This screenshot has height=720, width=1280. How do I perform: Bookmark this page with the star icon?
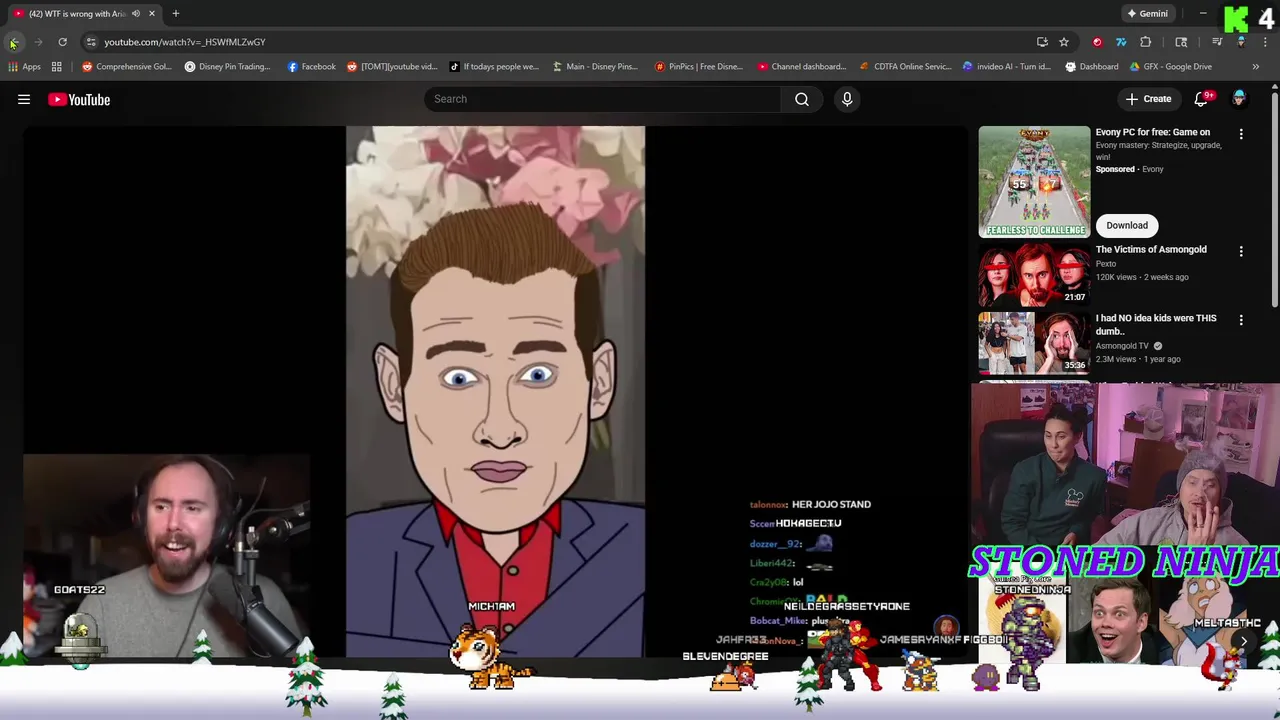pos(1064,42)
